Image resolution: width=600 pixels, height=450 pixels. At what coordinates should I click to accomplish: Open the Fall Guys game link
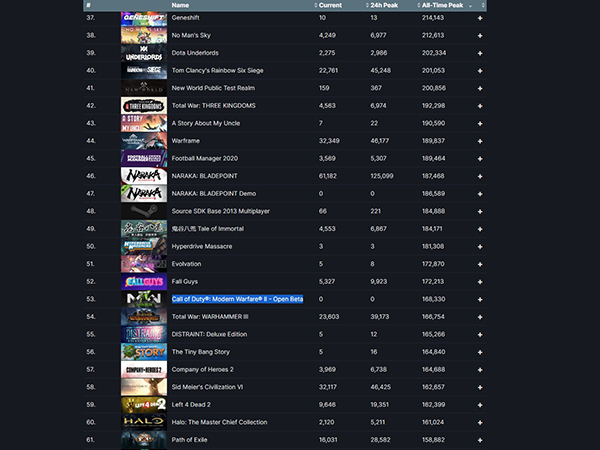(x=185, y=282)
